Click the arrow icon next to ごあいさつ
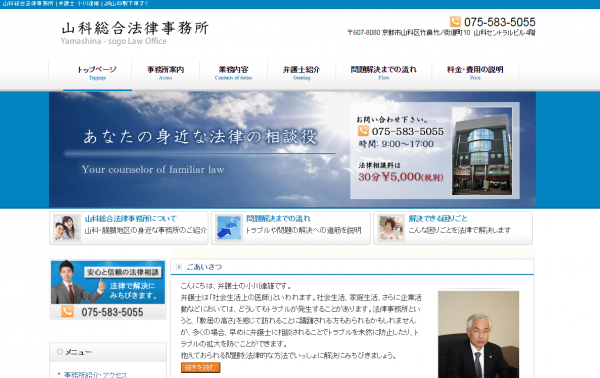The image size is (600, 378). pos(179,267)
